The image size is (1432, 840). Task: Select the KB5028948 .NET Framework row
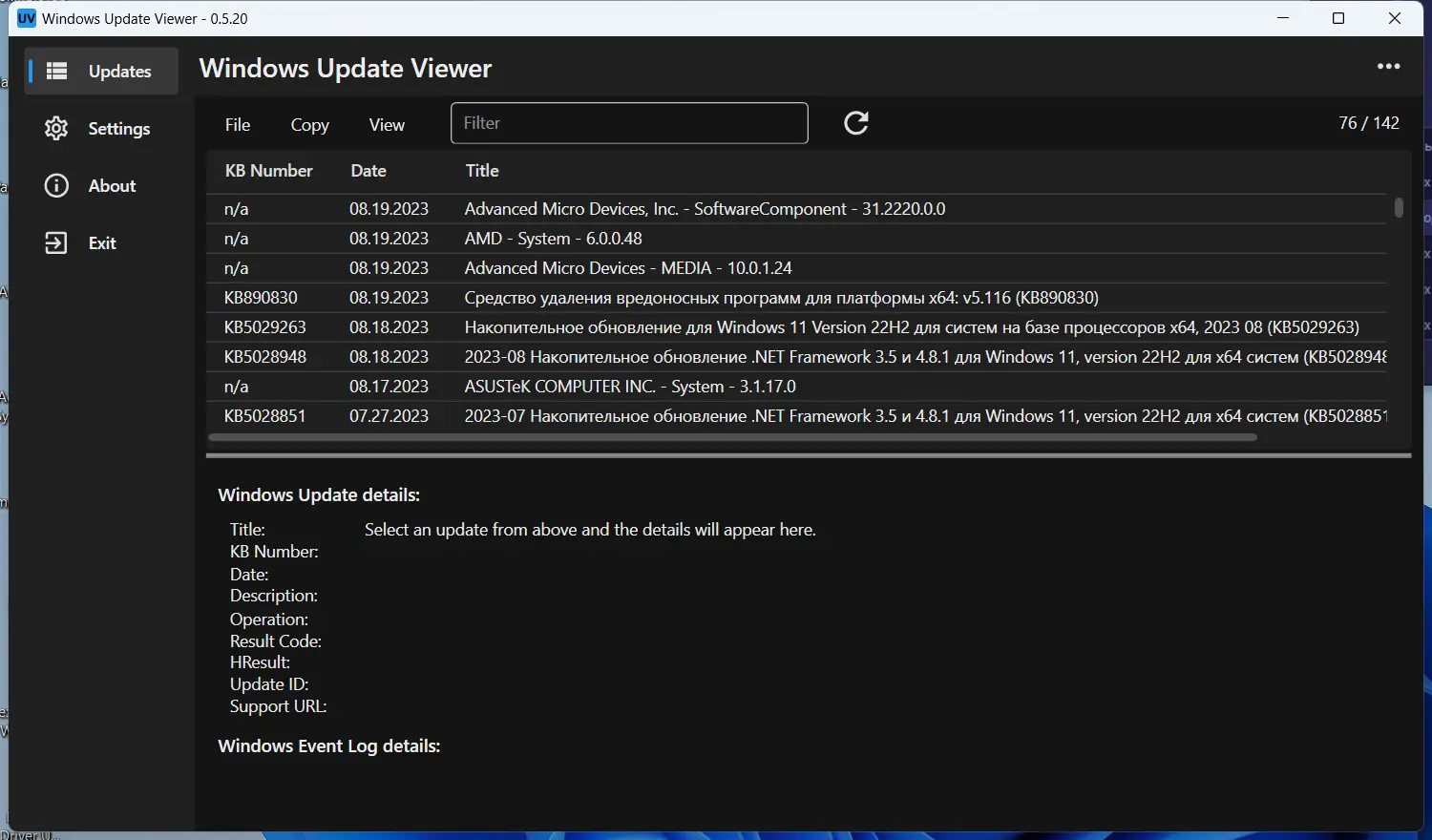tap(796, 357)
